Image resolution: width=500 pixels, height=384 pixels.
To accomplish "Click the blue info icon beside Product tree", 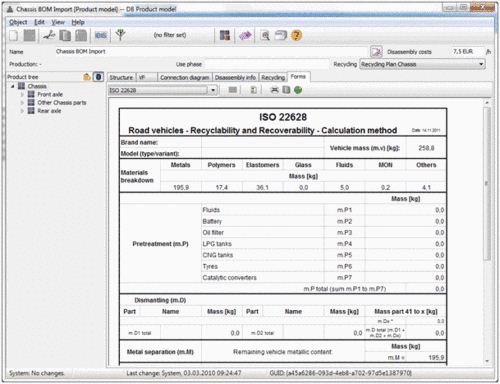I will coord(98,77).
